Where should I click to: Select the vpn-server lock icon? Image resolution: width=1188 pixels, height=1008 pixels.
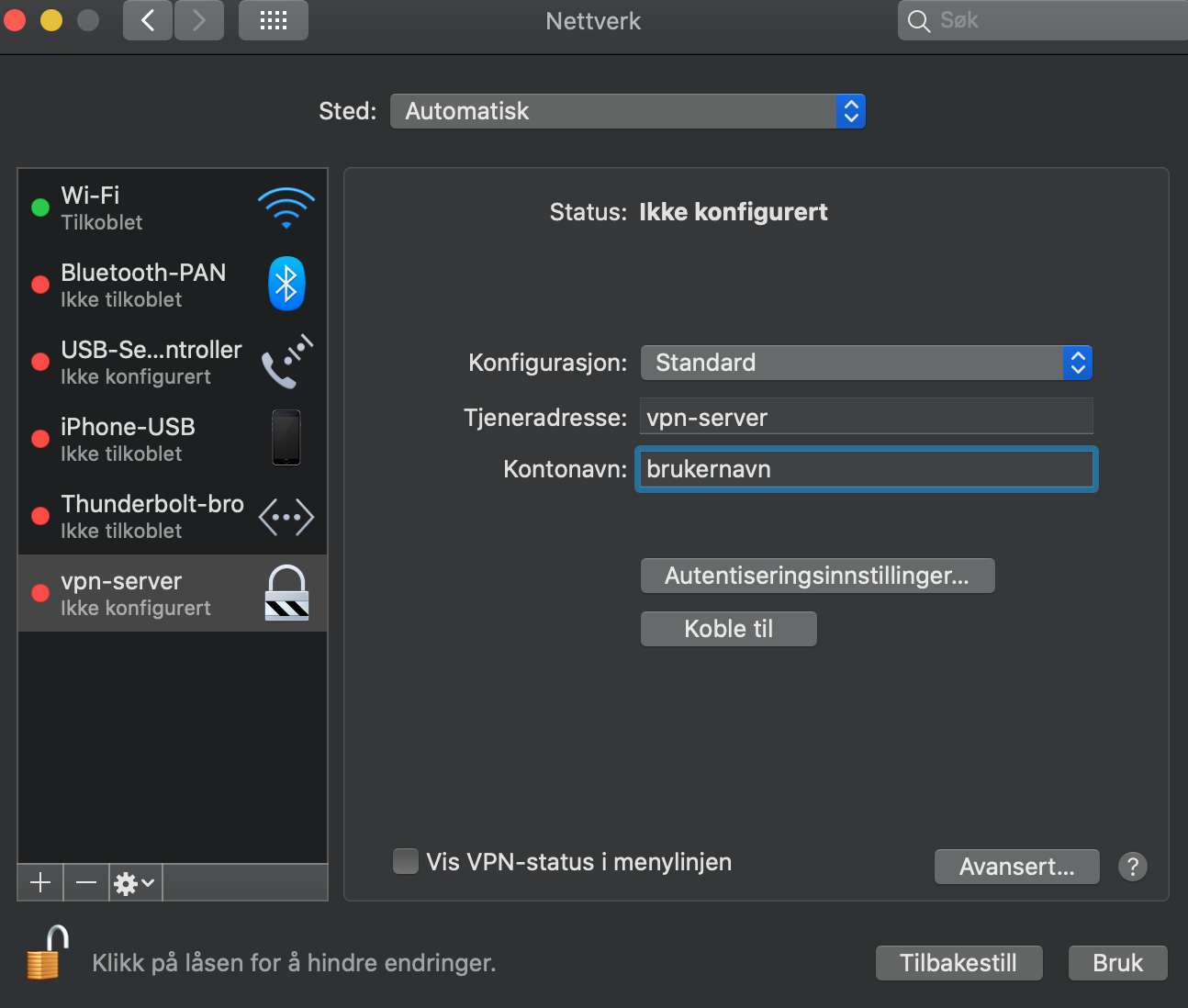tap(286, 592)
